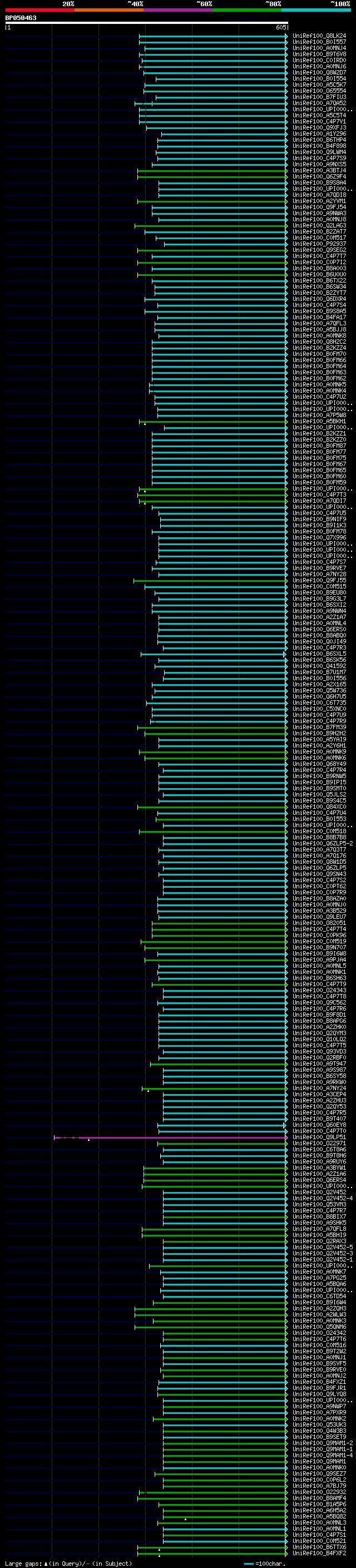Image resolution: width=356 pixels, height=1568 pixels.
Task: Select label UniRef100_P92937
Action: 319,244
